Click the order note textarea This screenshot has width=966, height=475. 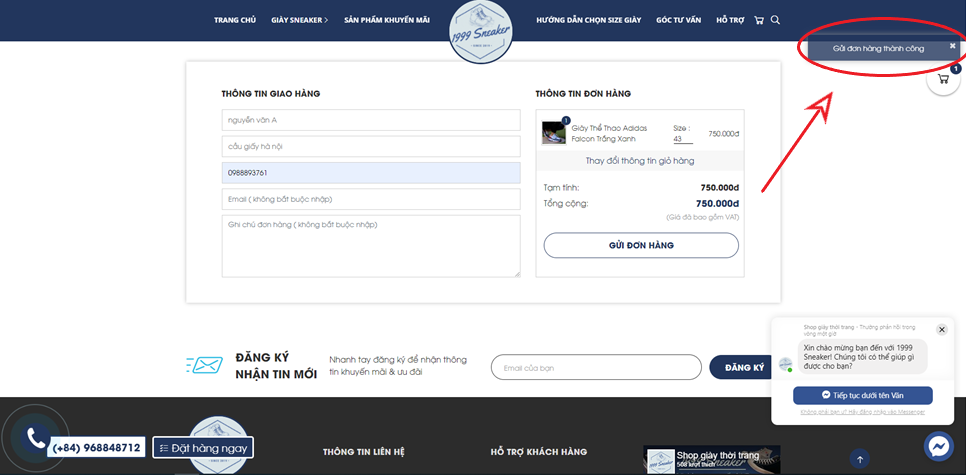[x=371, y=246]
